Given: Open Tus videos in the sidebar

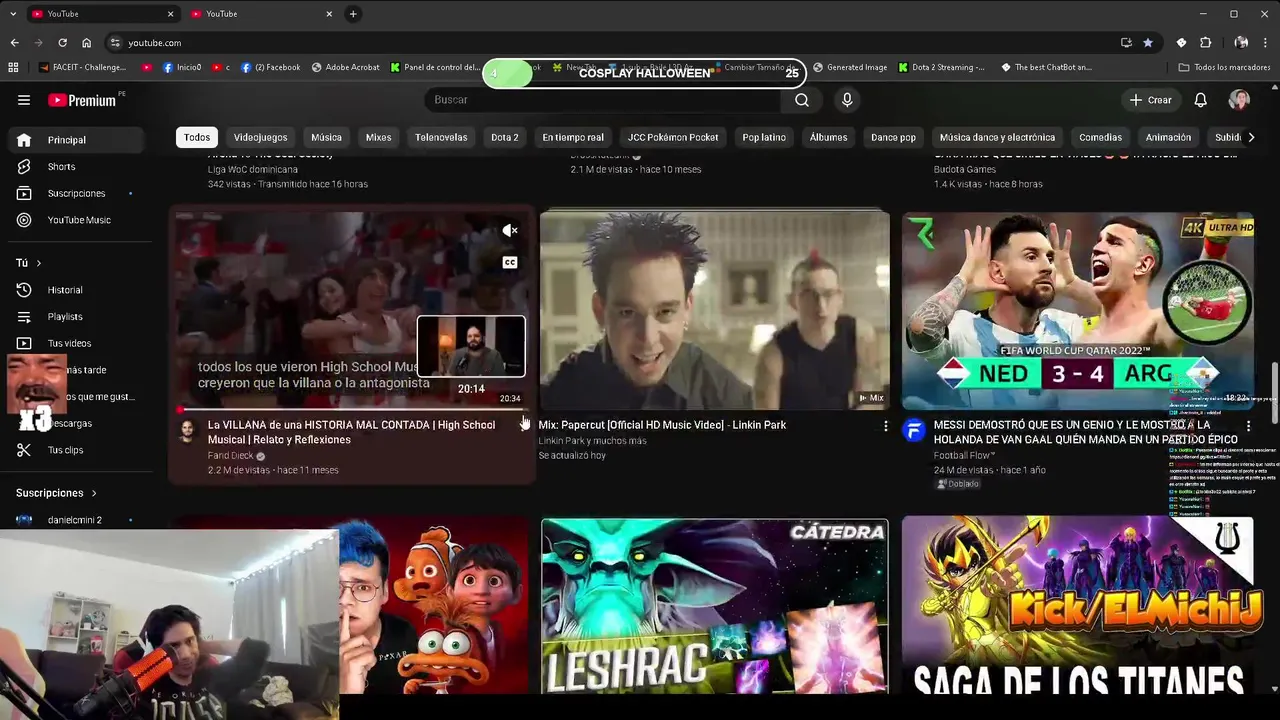Looking at the screenshot, I should 78,343.
